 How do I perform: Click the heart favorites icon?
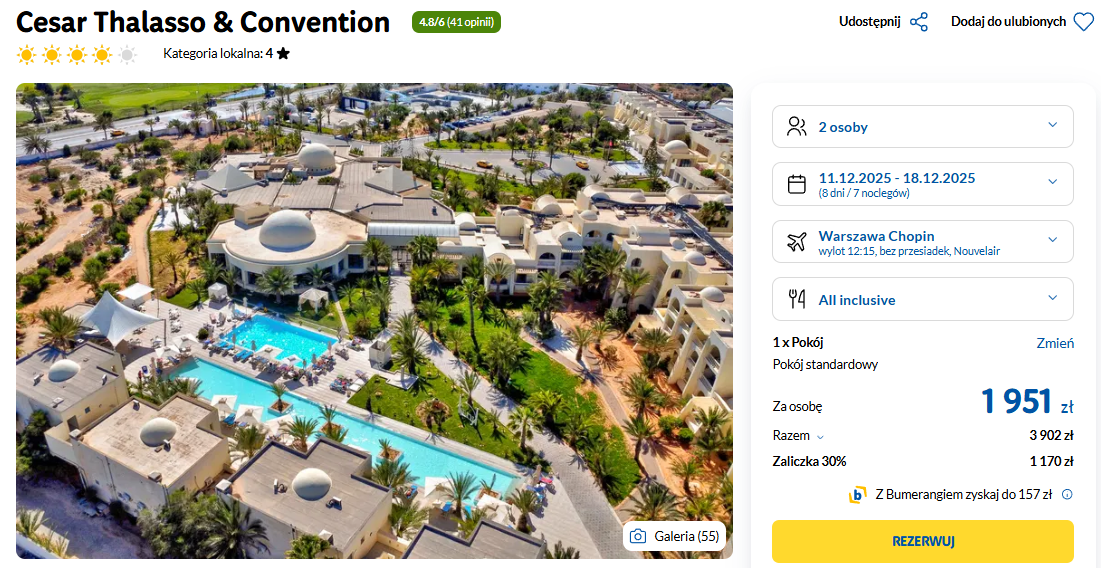pyautogui.click(x=1083, y=22)
